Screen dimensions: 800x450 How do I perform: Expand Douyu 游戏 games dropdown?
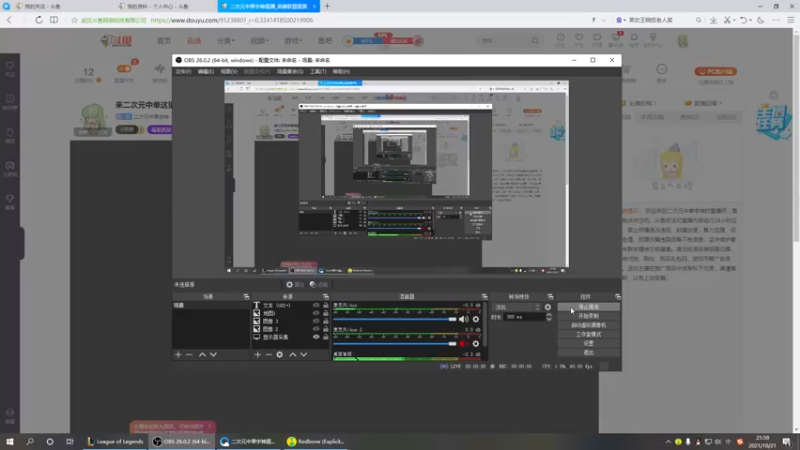(293, 41)
